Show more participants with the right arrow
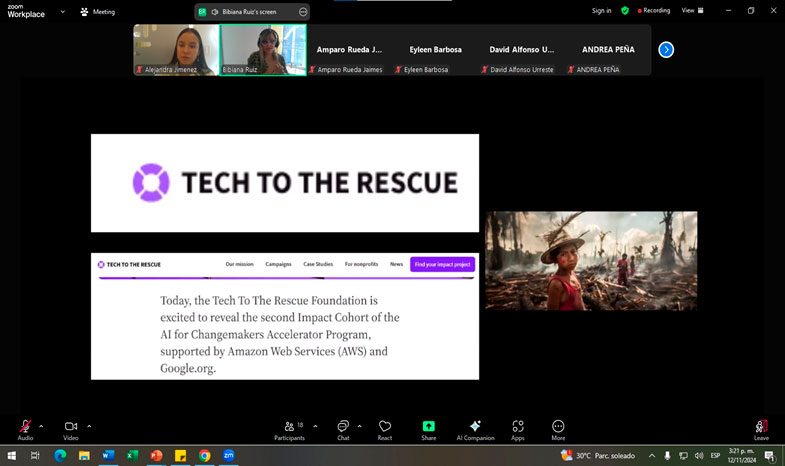Screen dimensions: 785x466 coord(666,49)
